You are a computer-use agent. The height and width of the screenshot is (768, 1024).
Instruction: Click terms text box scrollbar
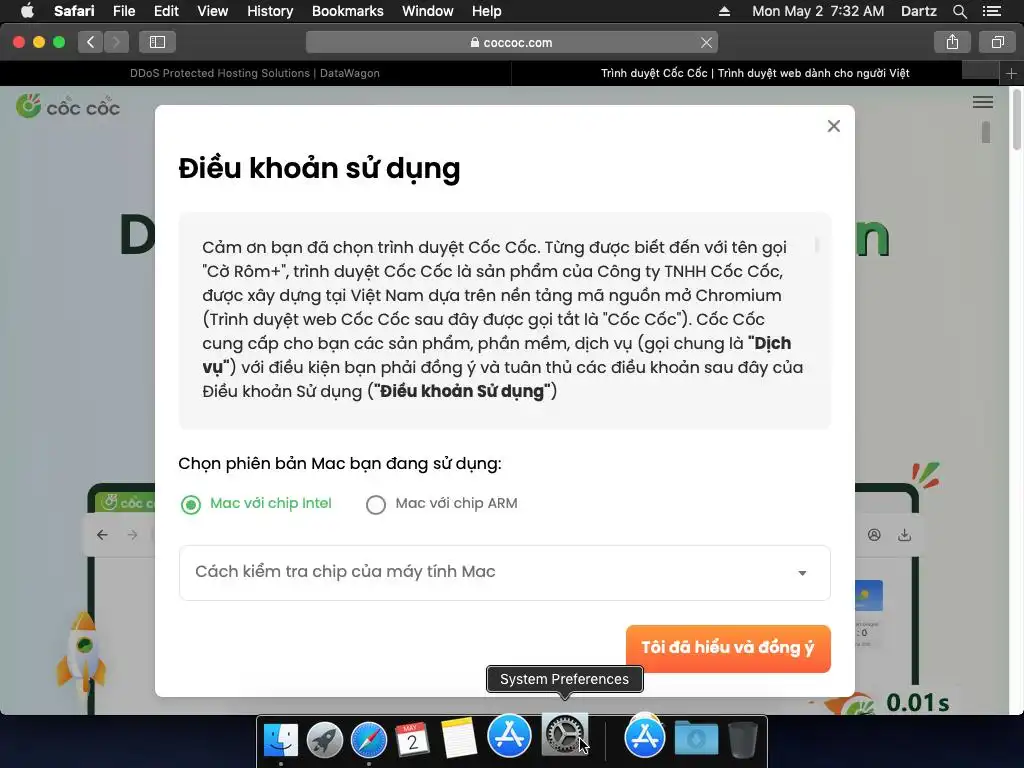(816, 246)
